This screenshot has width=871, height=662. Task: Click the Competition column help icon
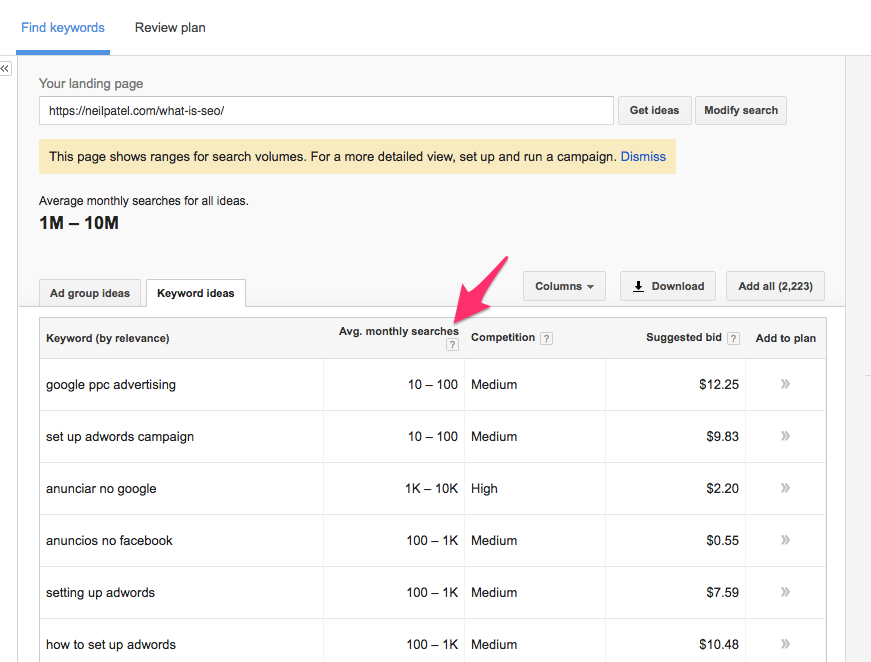tap(546, 338)
